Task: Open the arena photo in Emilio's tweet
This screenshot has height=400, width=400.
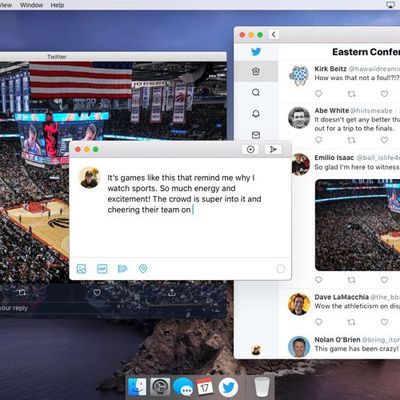Action: [x=357, y=225]
